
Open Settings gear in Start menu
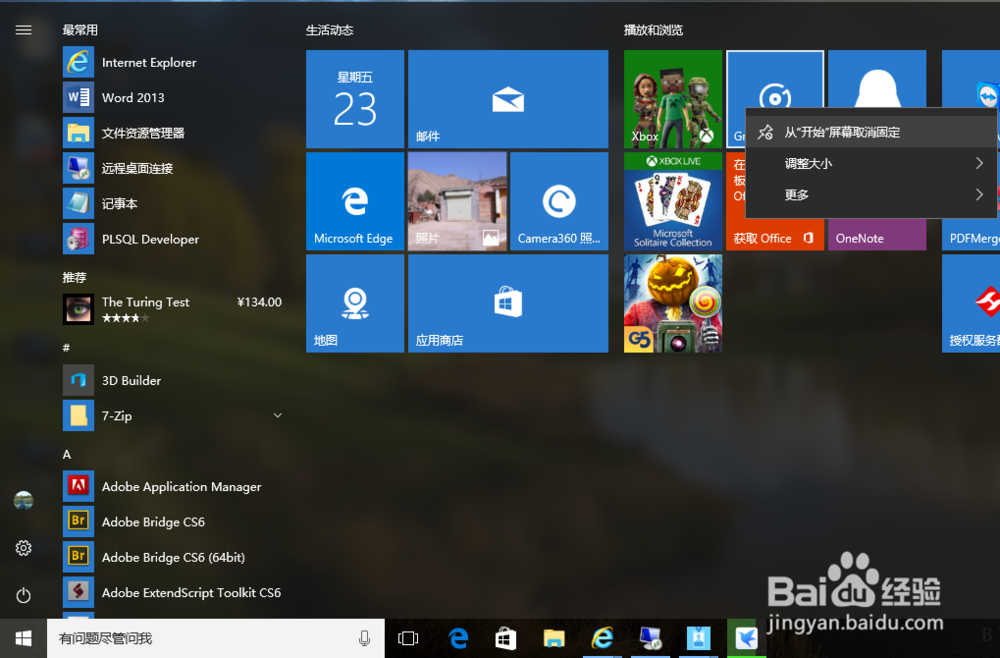coord(24,548)
